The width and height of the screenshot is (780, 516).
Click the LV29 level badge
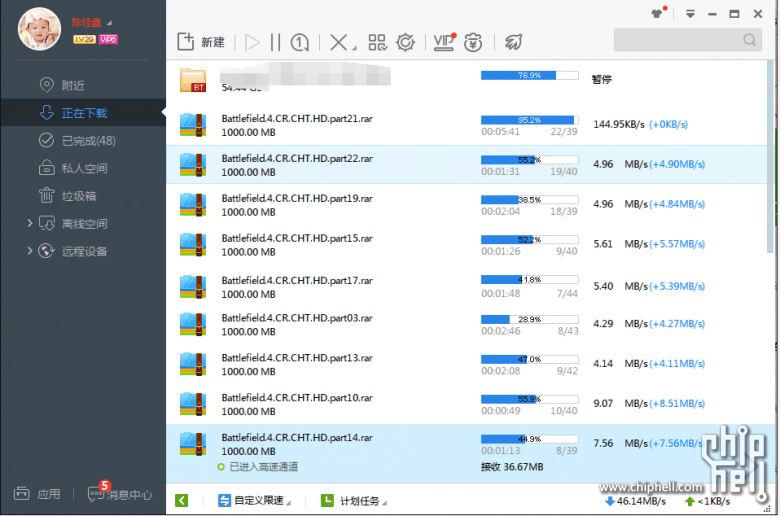click(x=84, y=39)
